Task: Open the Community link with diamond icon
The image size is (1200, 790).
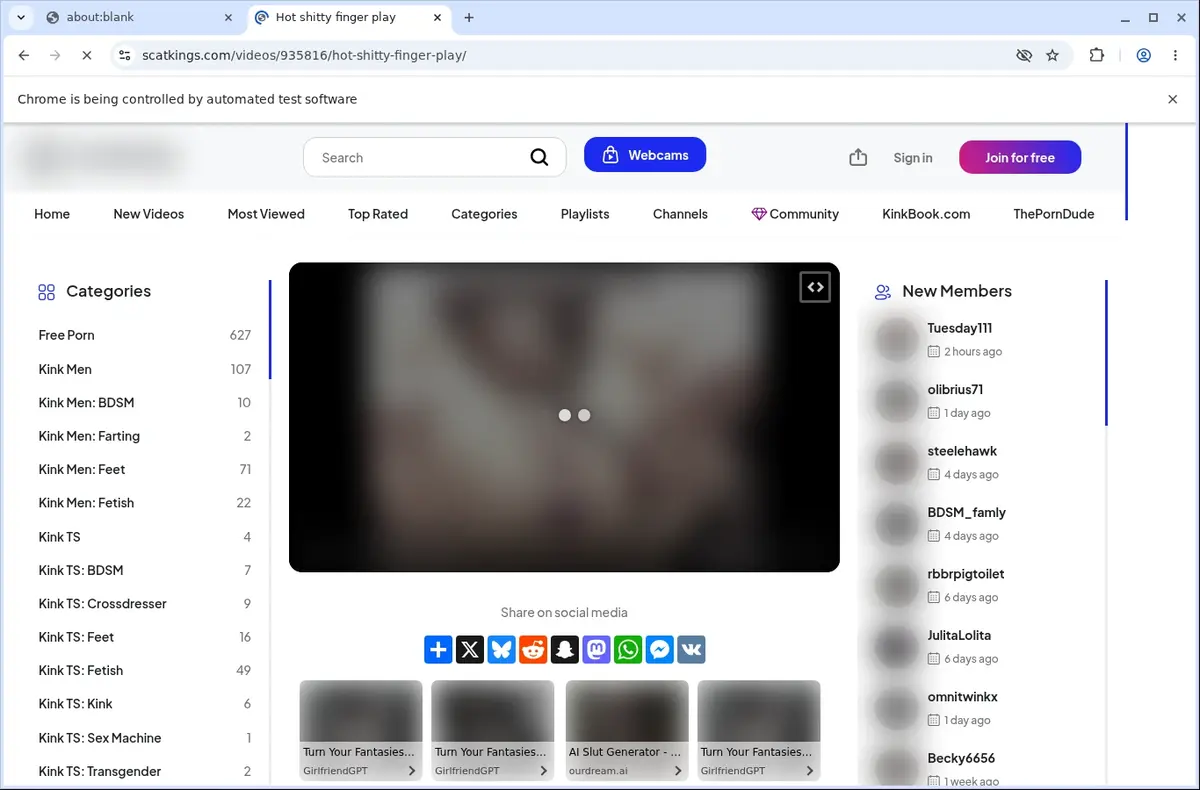Action: coord(795,214)
